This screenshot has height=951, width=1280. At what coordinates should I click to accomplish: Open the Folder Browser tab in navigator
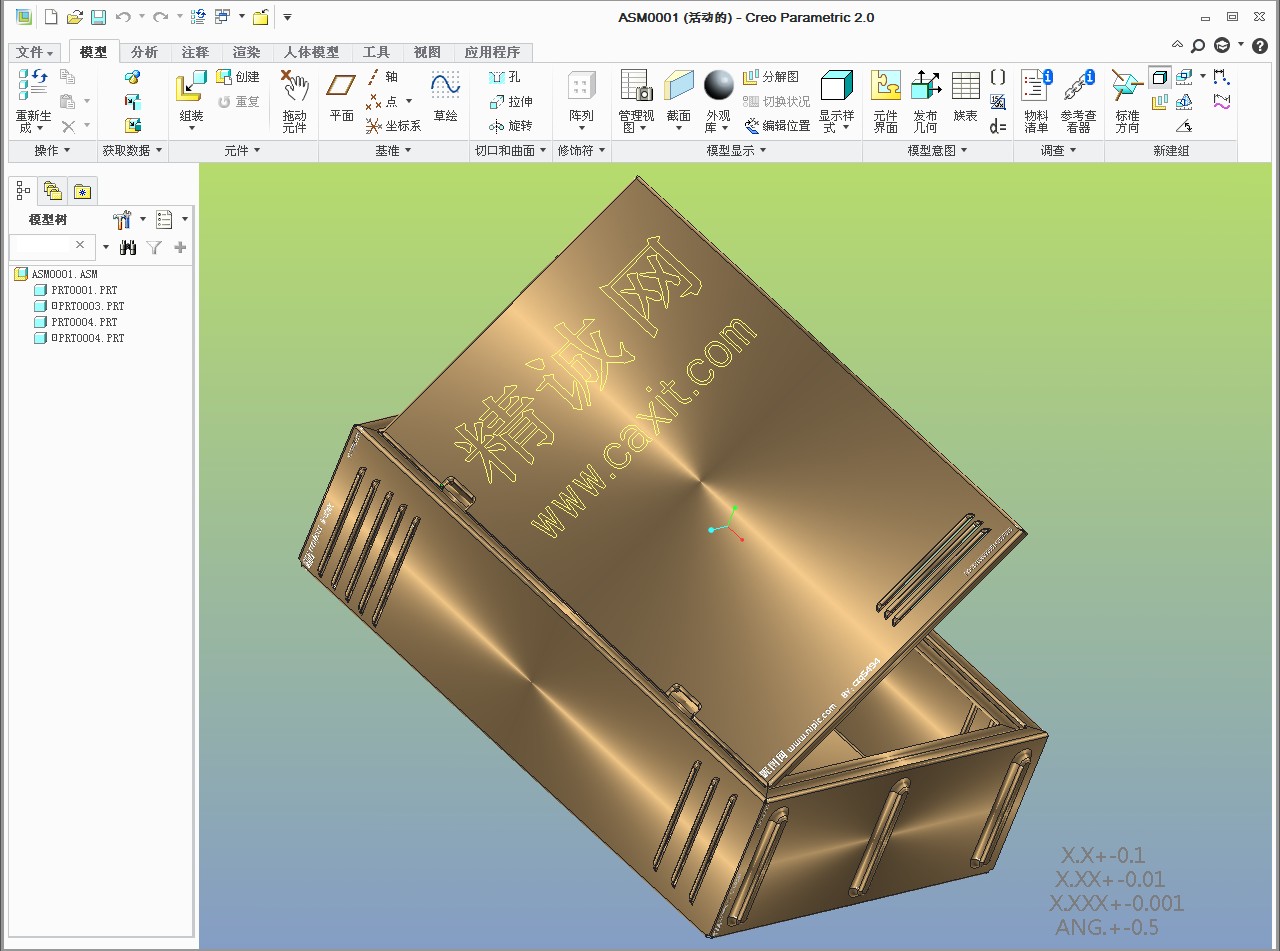pyautogui.click(x=53, y=190)
